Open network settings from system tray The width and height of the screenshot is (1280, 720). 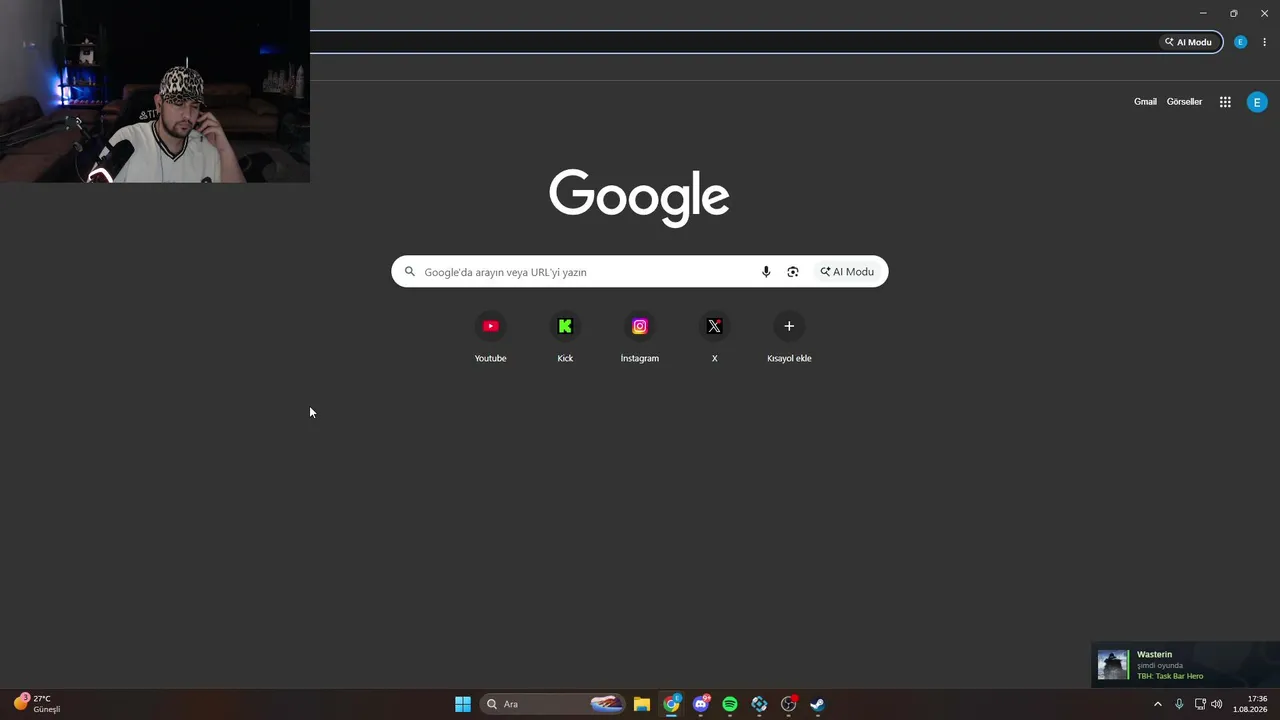click(1200, 704)
